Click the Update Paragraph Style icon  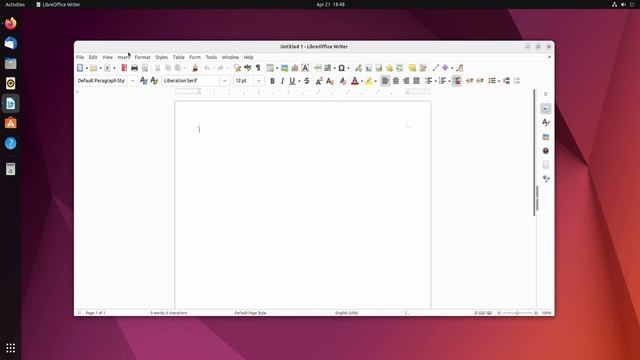pos(144,81)
